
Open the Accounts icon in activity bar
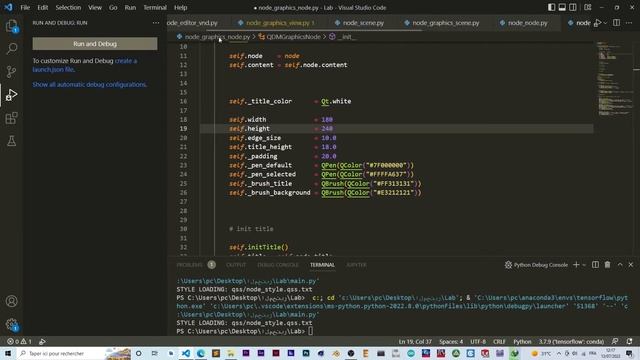(11, 301)
